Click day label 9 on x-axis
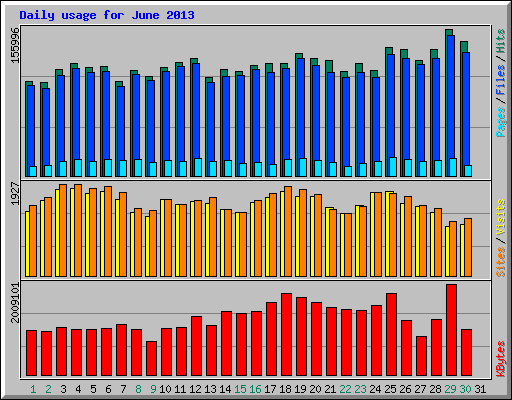Image resolution: width=512 pixels, height=400 pixels. pyautogui.click(x=153, y=389)
